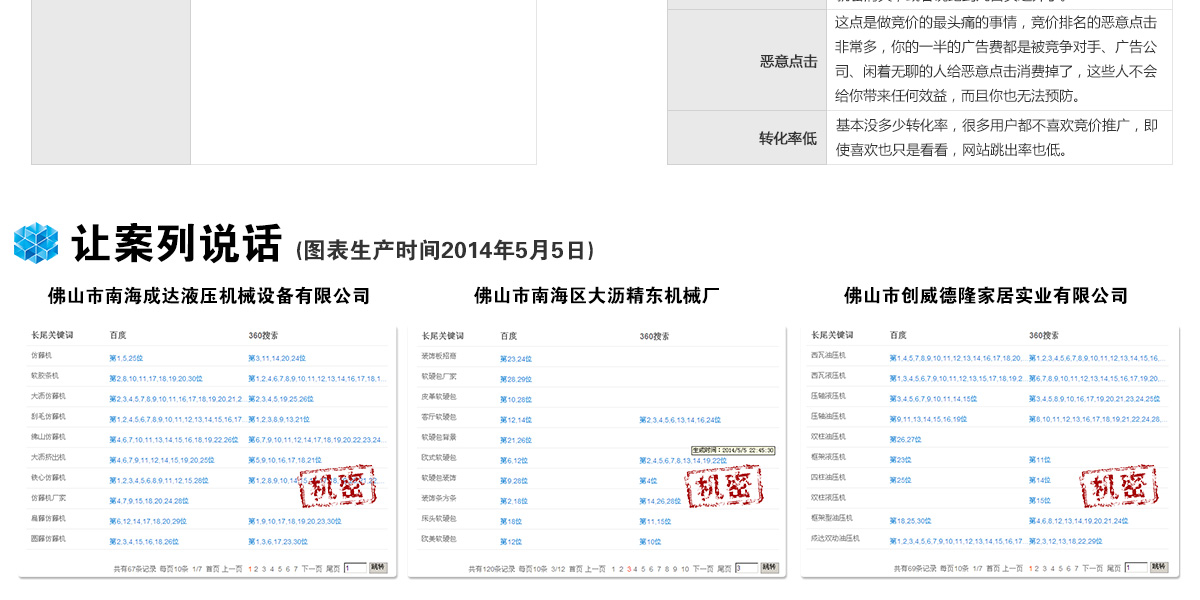Open 360 ranking 第11位 for 框架液压机
The image size is (1200, 600).
coord(1040,460)
